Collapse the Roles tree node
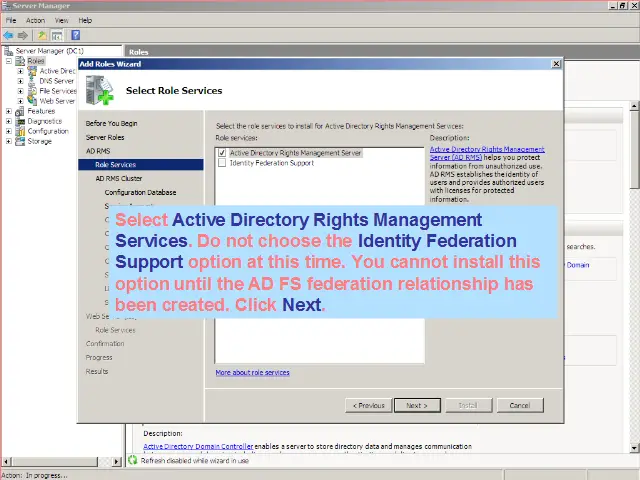The image size is (640, 480). [x=9, y=61]
